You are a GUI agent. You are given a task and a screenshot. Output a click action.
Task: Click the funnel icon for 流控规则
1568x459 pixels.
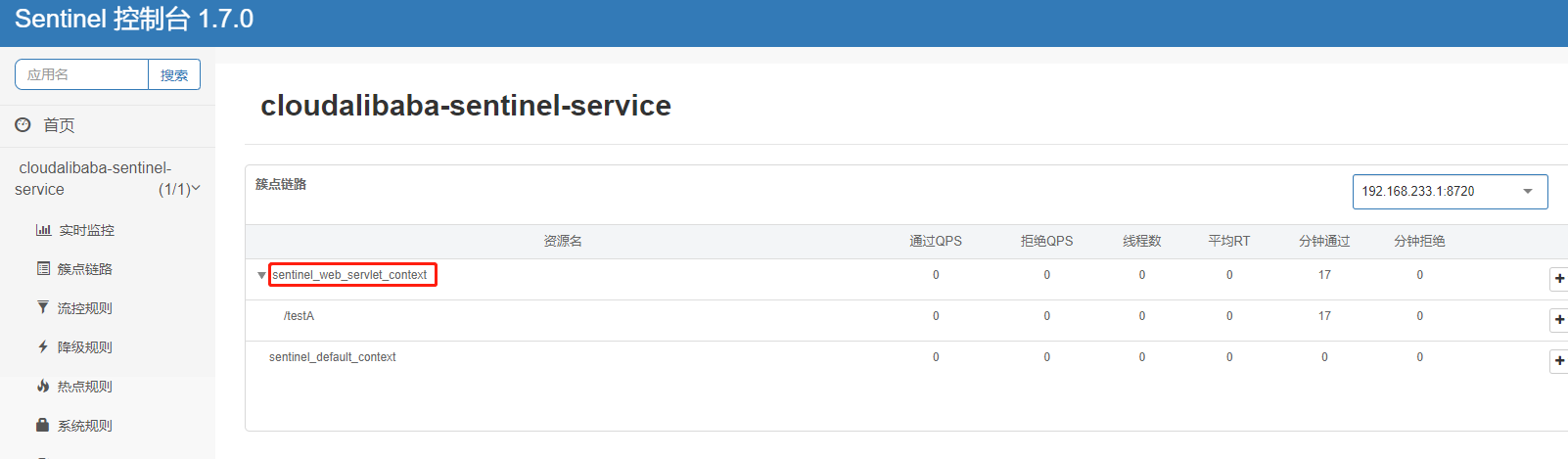(43, 307)
